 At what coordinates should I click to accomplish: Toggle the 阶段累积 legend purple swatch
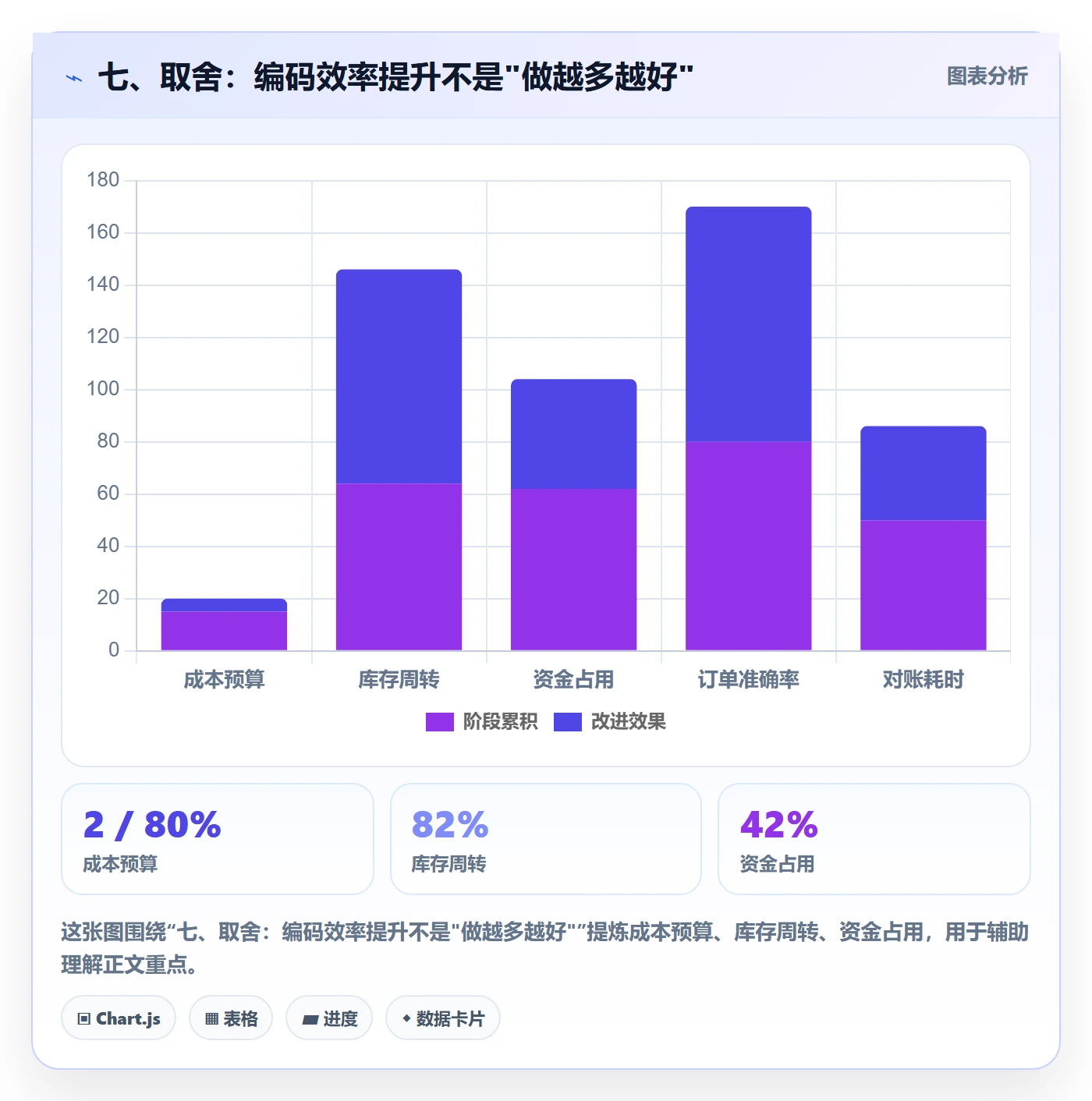[439, 722]
